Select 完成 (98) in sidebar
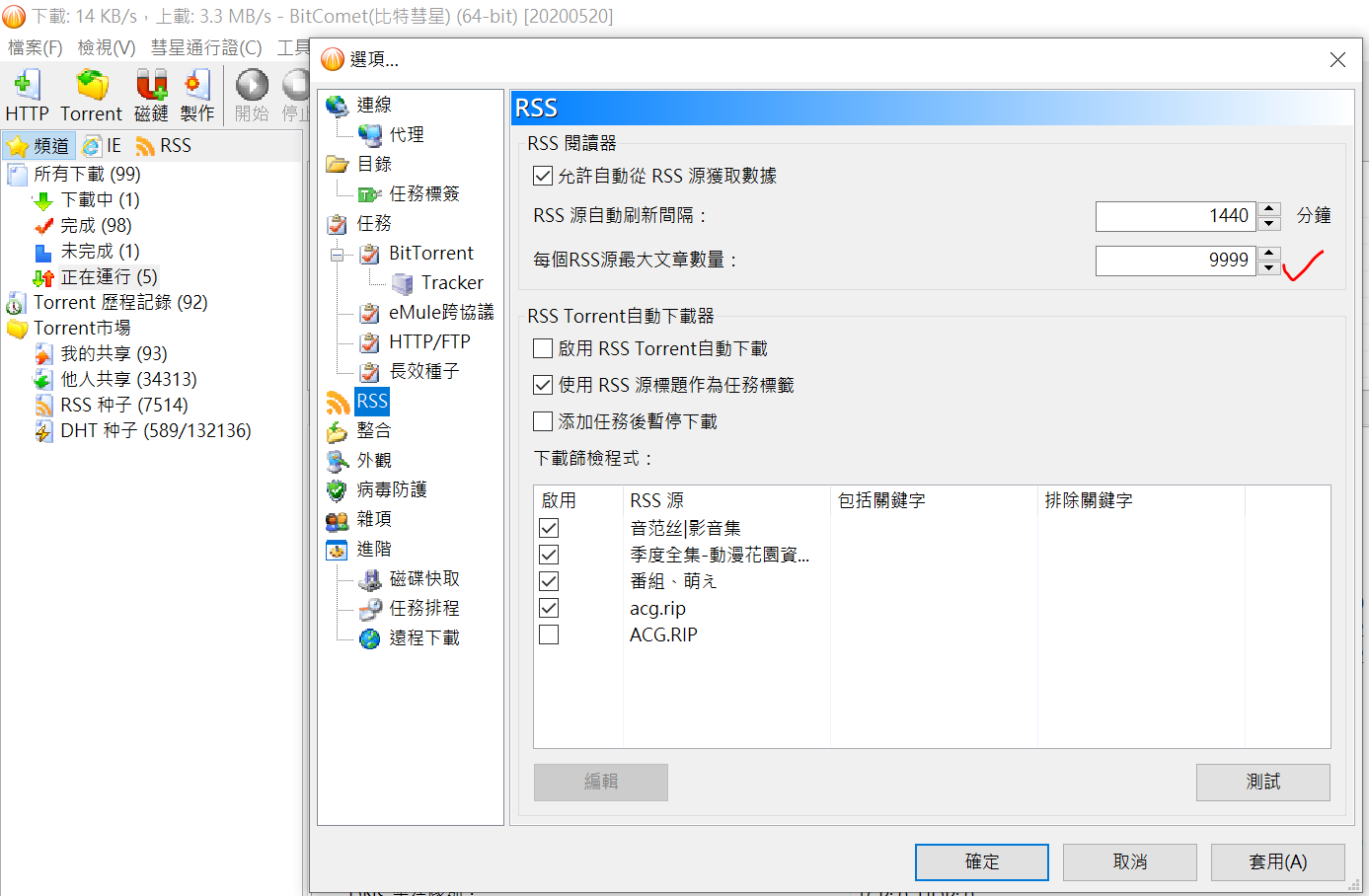The height and width of the screenshot is (896, 1369). coord(96,226)
